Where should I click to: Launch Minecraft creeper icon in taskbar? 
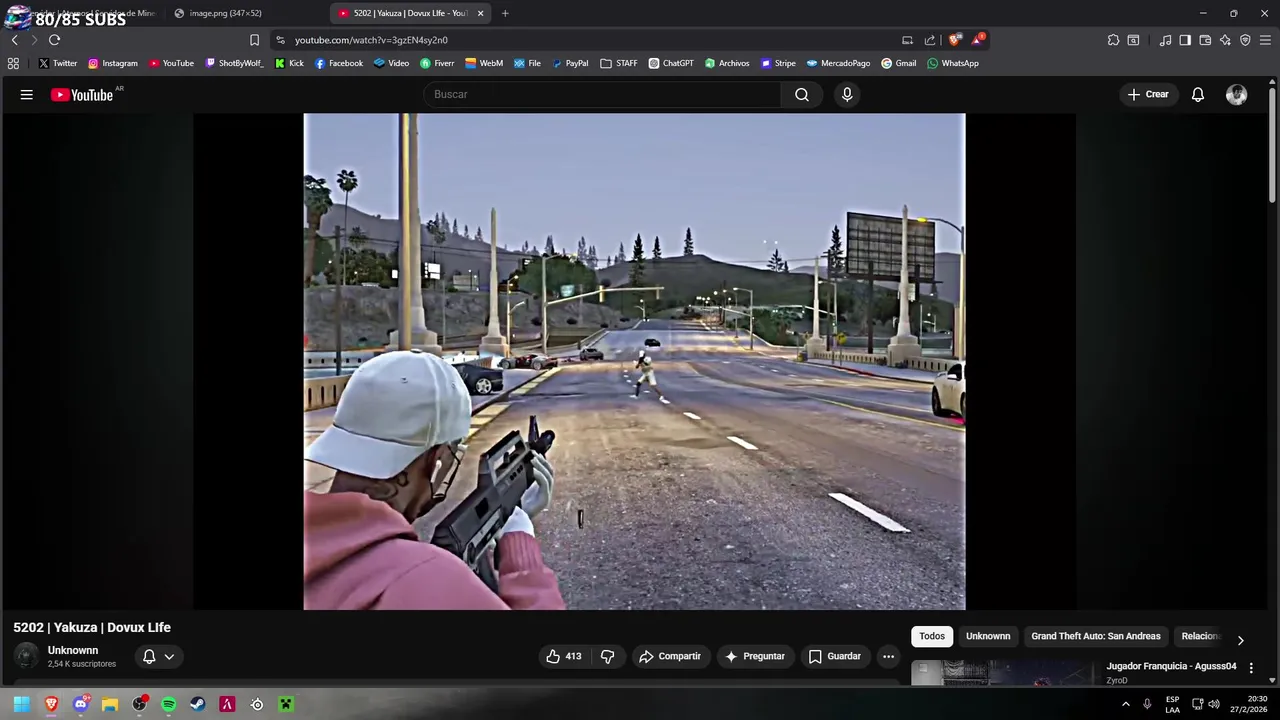tap(286, 704)
